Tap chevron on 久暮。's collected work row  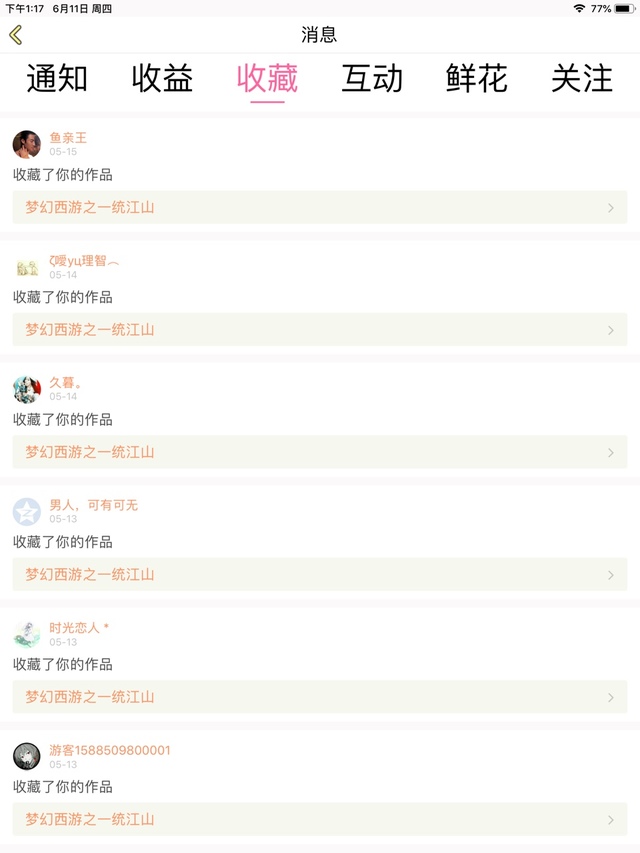(x=611, y=453)
